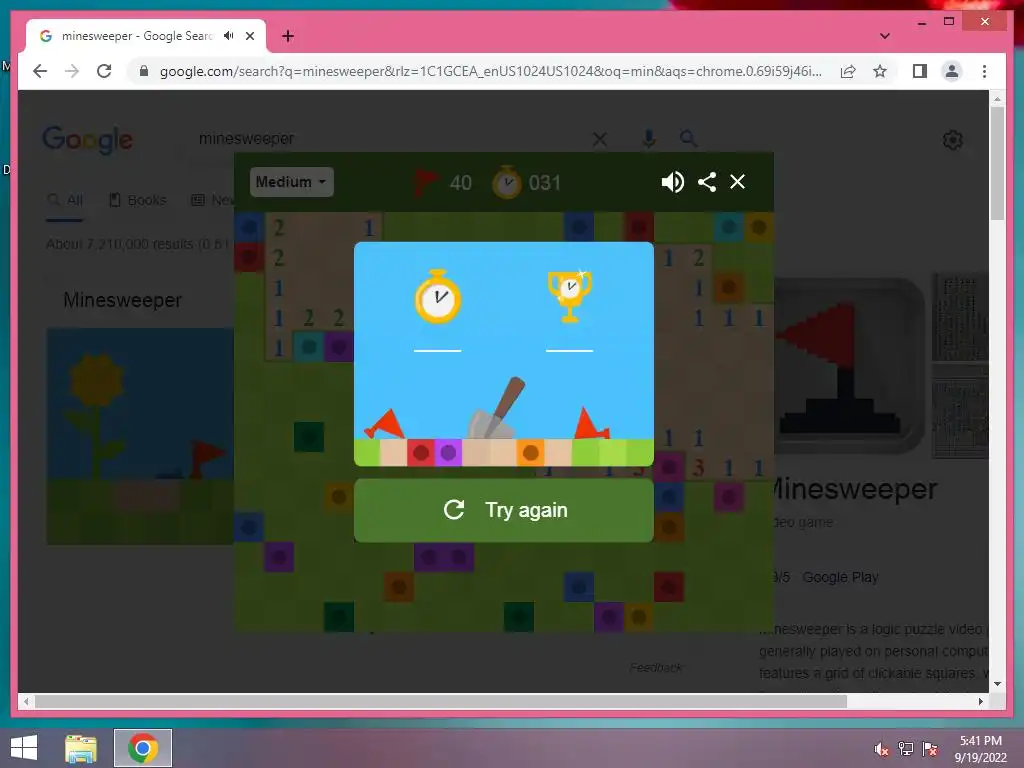Close the Minesweeper game overlay
The image size is (1024, 768).
737,182
